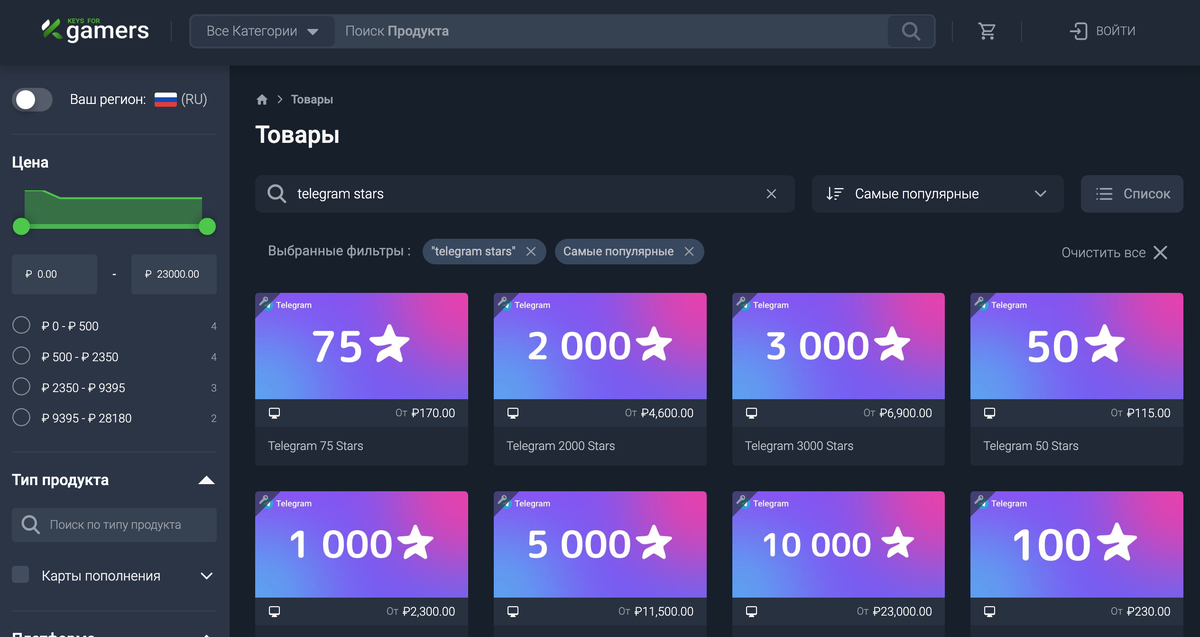Open the 75 star product image
Screen dimensions: 1200x637
[x=362, y=346]
